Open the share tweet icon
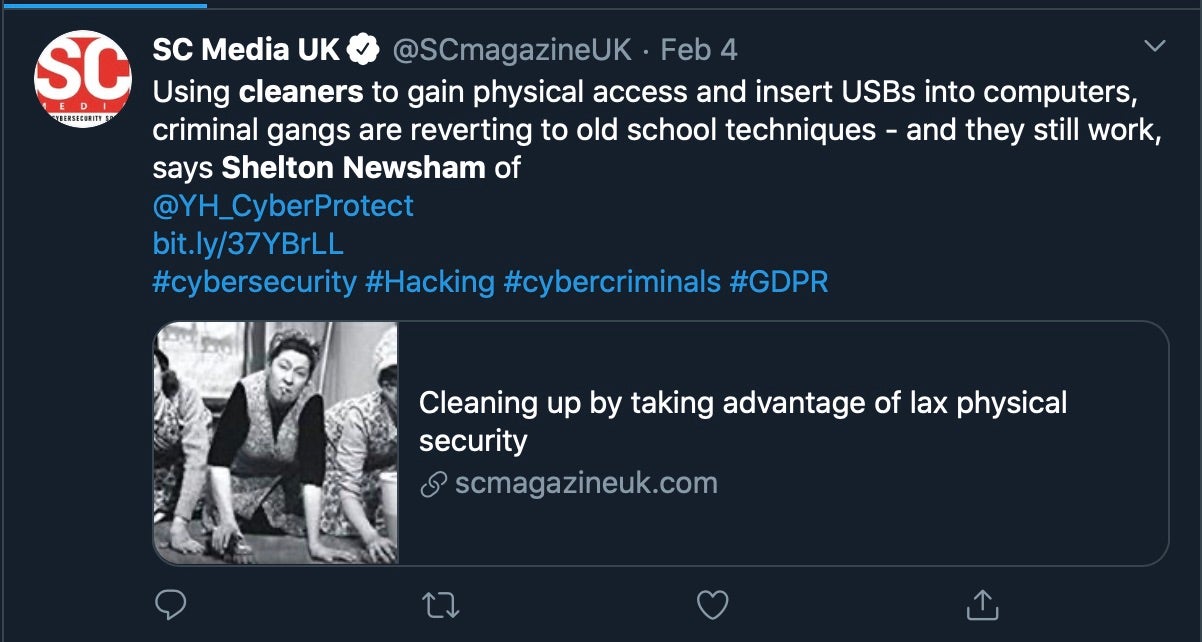 click(982, 603)
